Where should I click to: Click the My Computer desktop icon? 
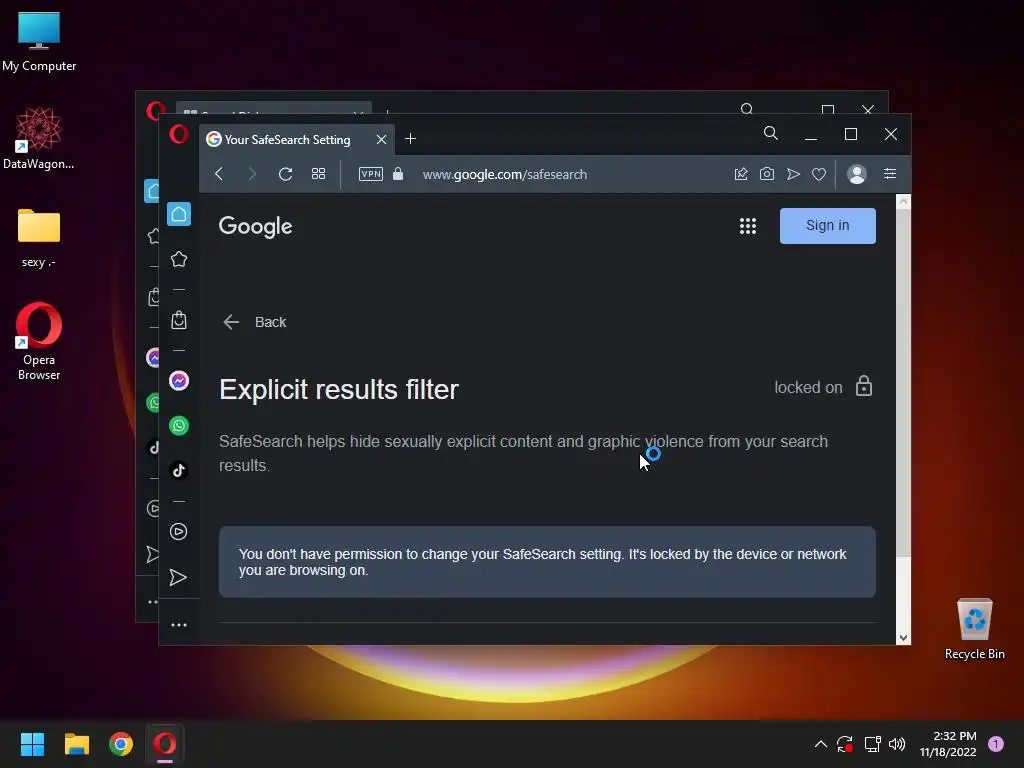pos(39,41)
